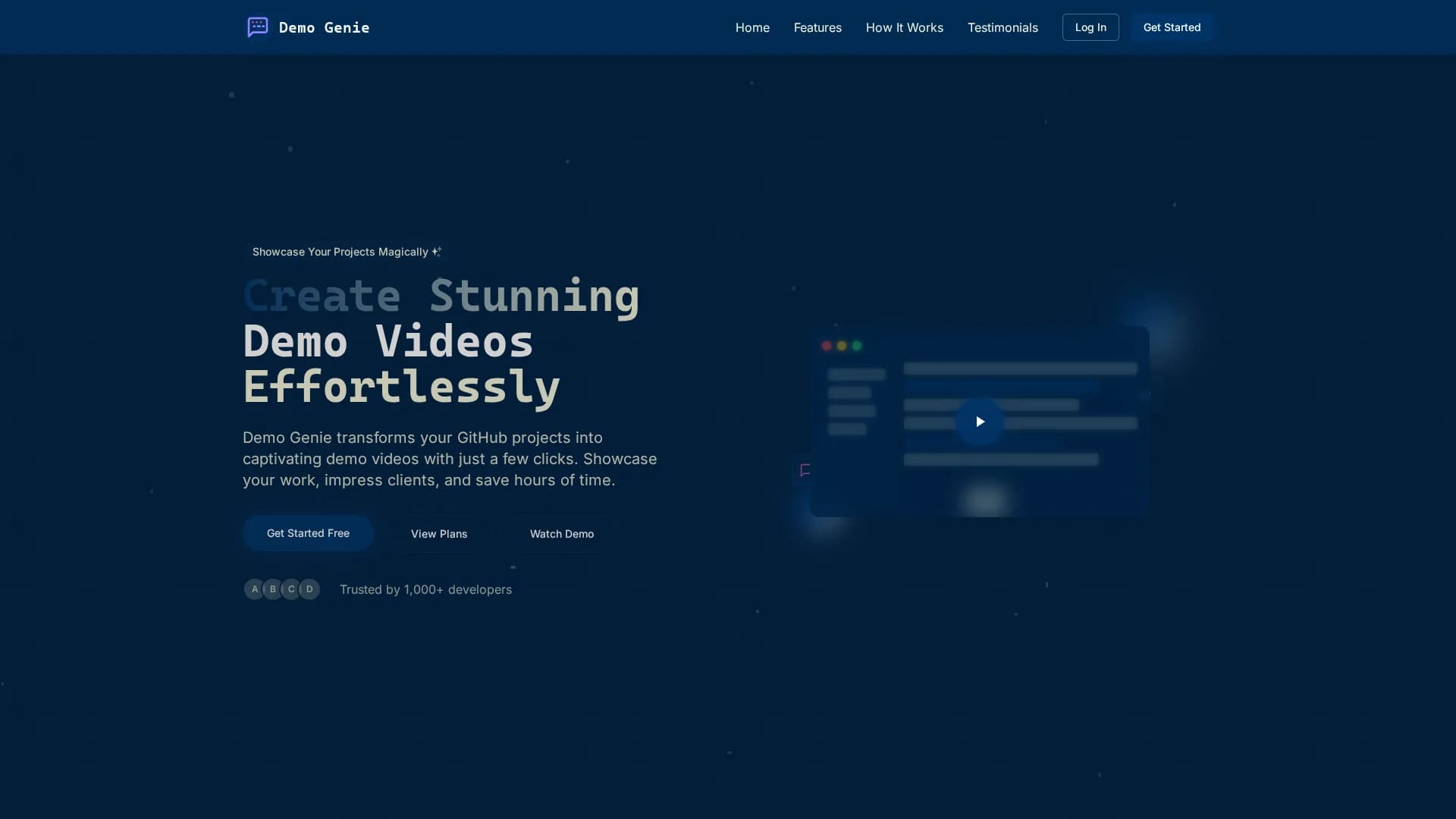Open View Plans
Image resolution: width=1456 pixels, height=819 pixels.
click(x=439, y=534)
